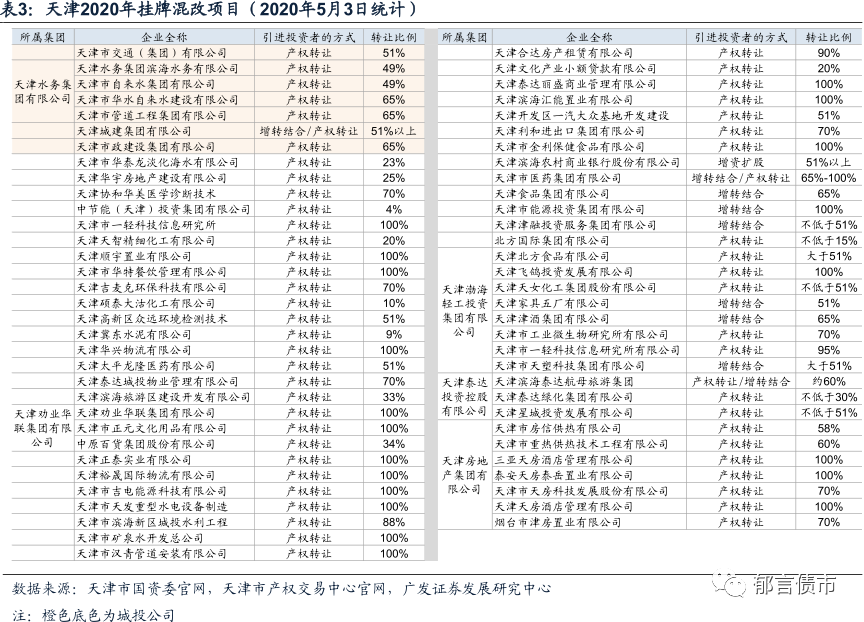Click the 天津城建集团有限公司 cell
Viewport: 864px width, 622px height.
(134, 131)
